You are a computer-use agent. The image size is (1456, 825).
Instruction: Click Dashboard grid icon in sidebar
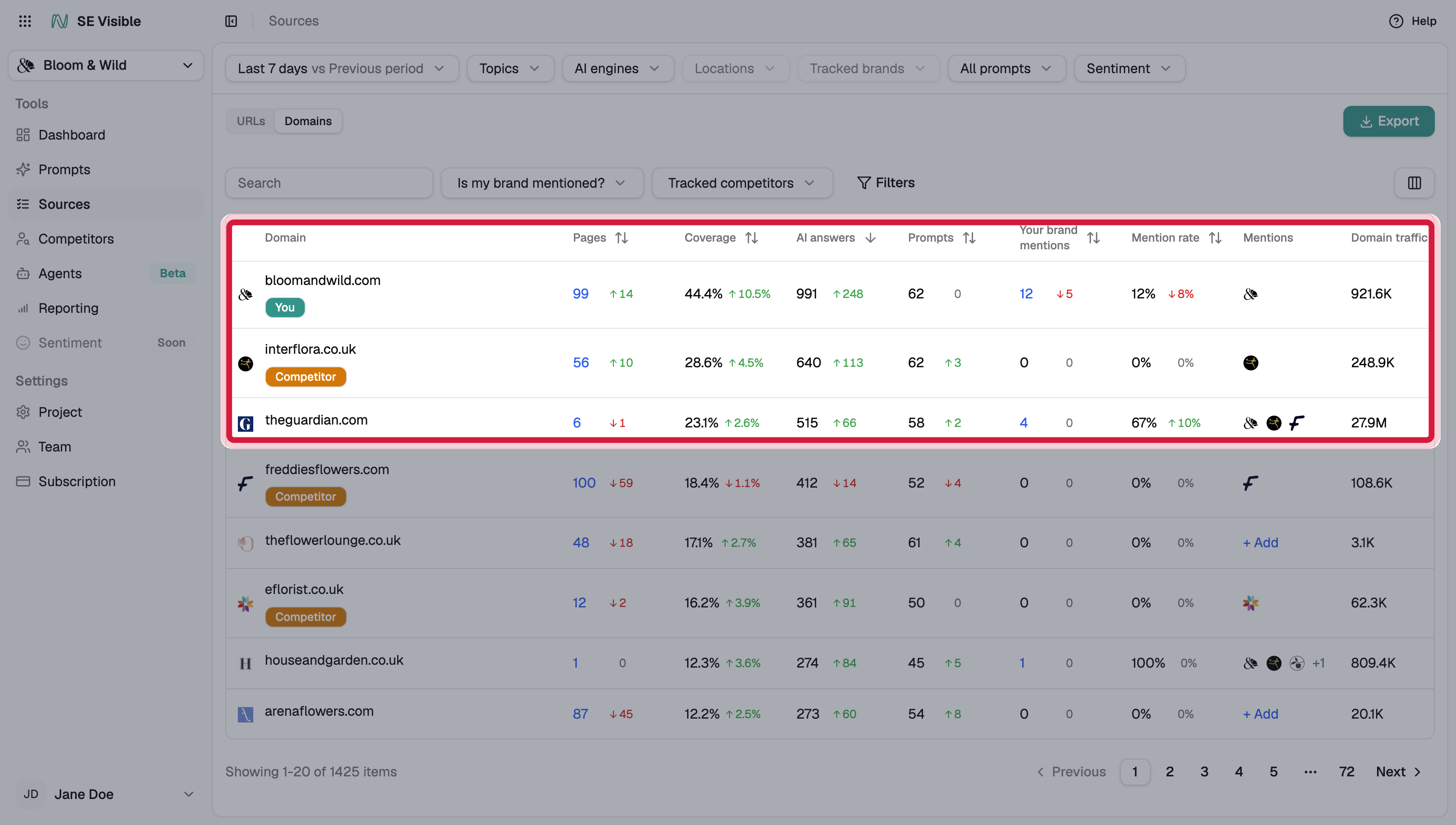(x=23, y=135)
